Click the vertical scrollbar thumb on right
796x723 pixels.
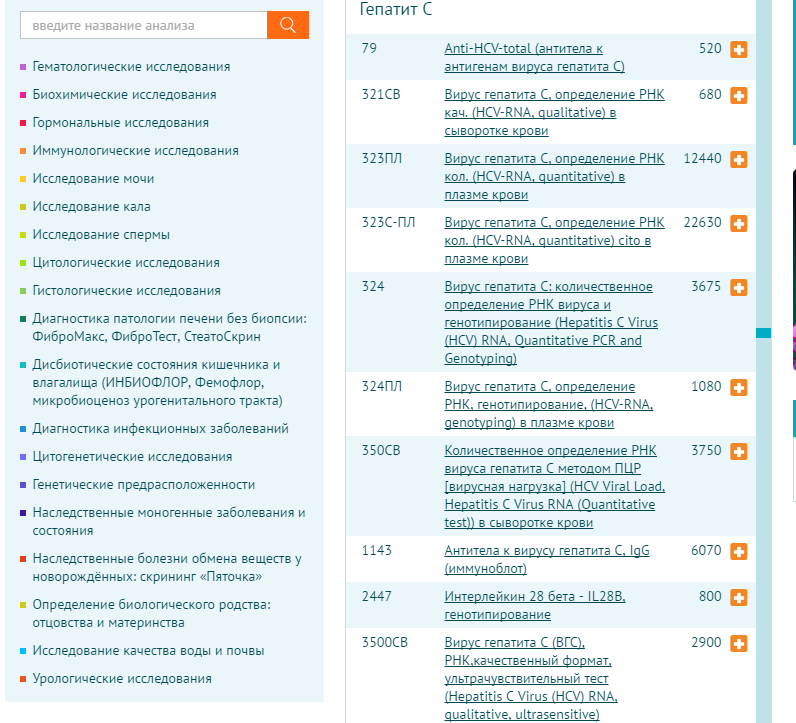pyautogui.click(x=763, y=332)
